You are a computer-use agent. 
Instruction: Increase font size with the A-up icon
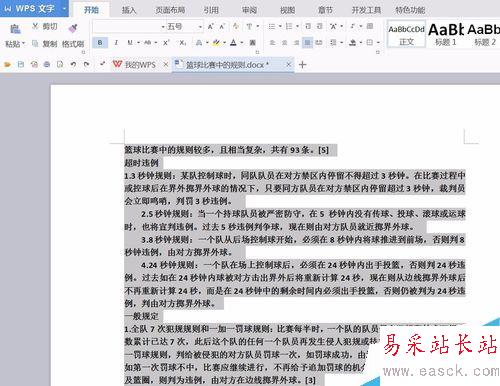point(211,26)
